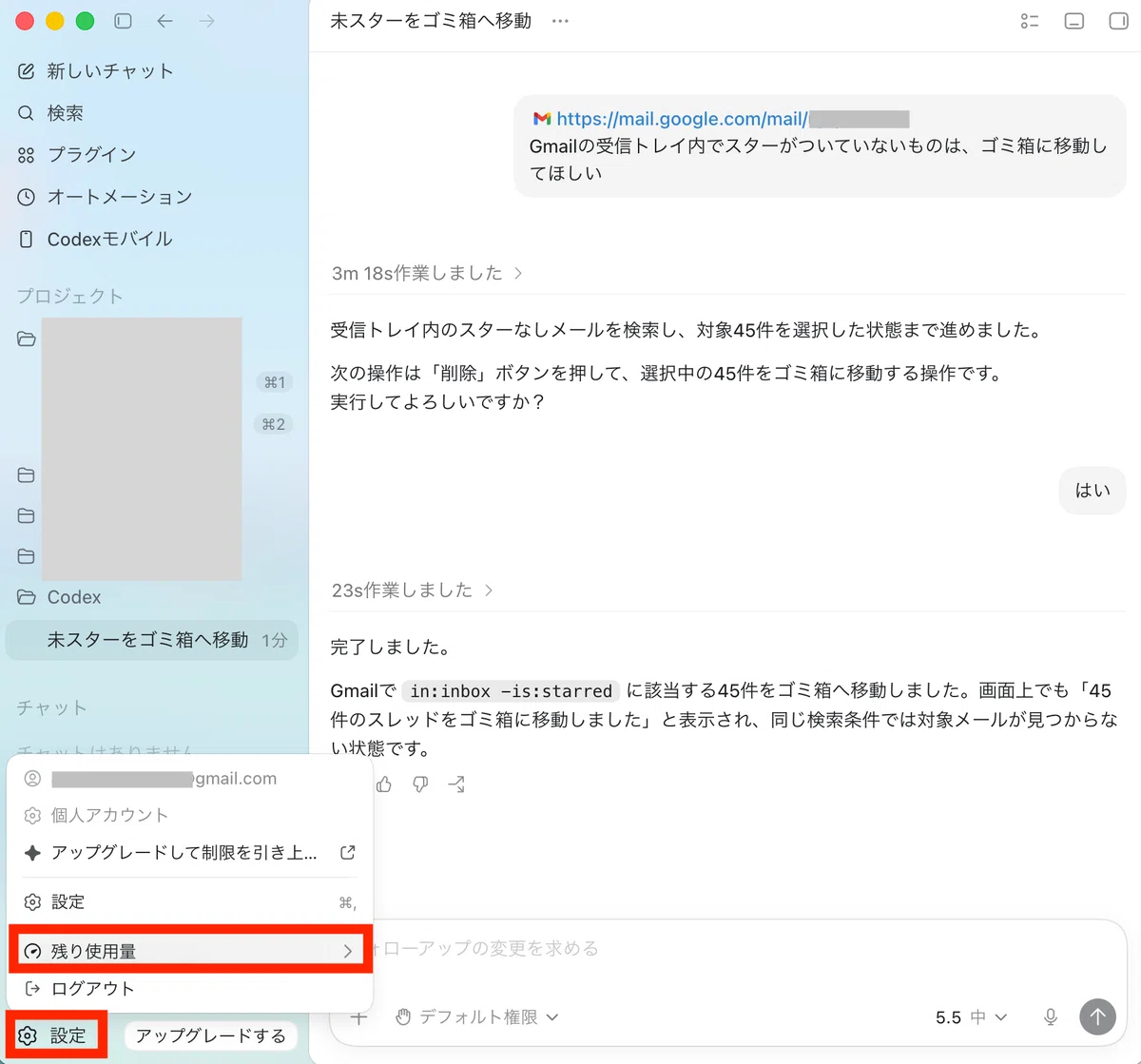
Task: Open the デフォルト権限 dropdown
Action: (x=476, y=1017)
